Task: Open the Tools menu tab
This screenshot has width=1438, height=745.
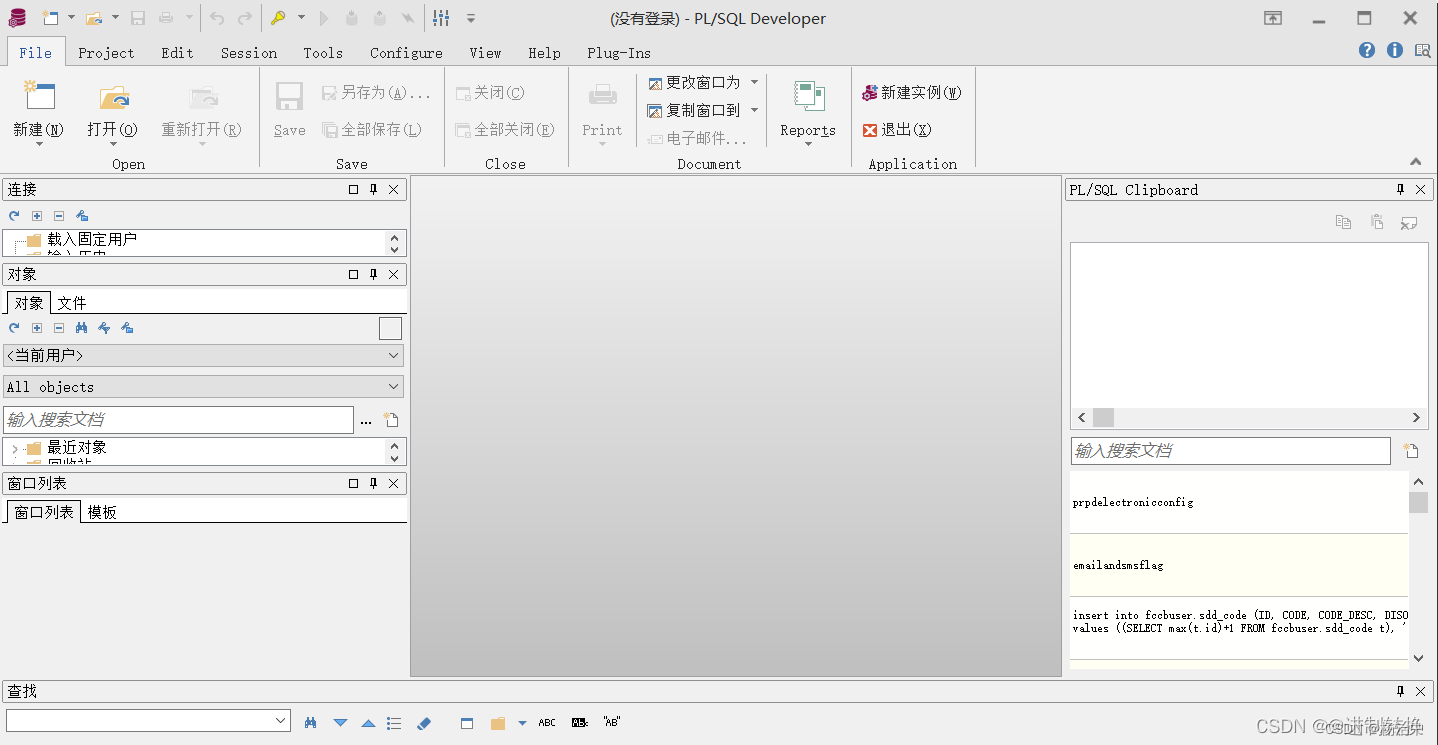Action: pos(323,53)
